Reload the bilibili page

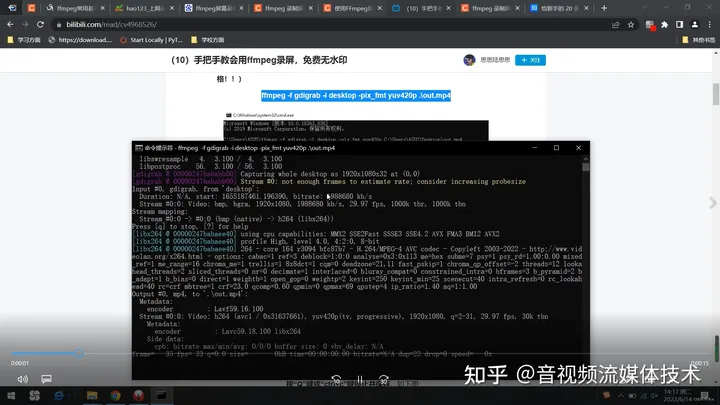tap(40, 24)
